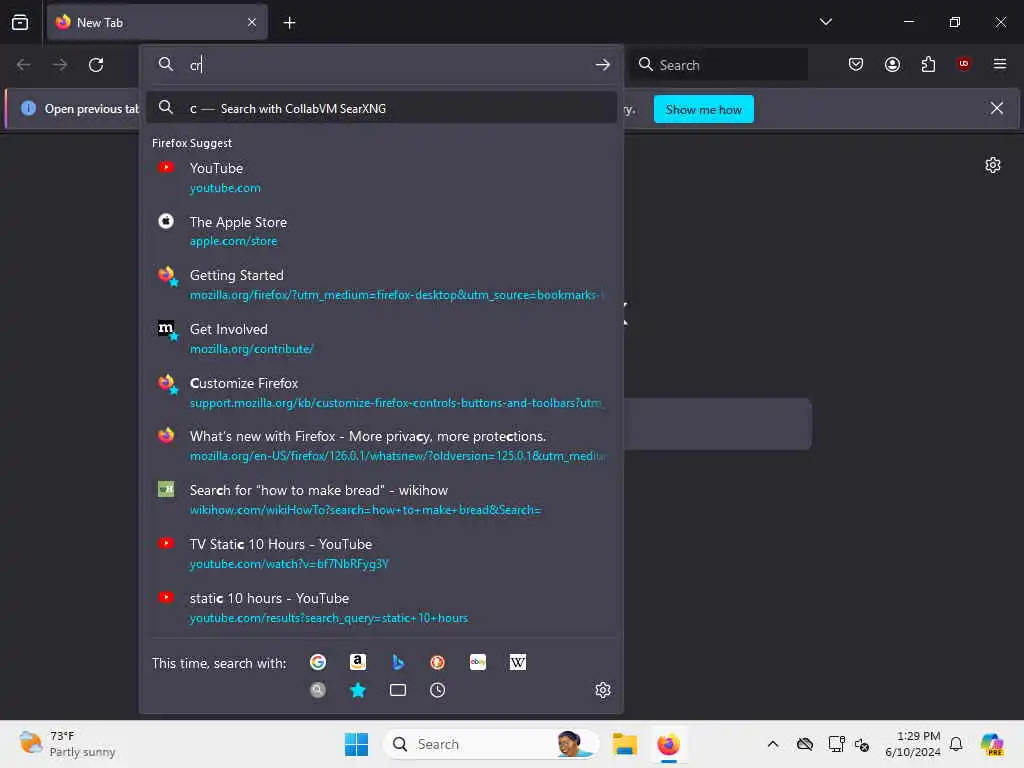
Task: Choose Getting Started suggestion
Action: click(381, 285)
